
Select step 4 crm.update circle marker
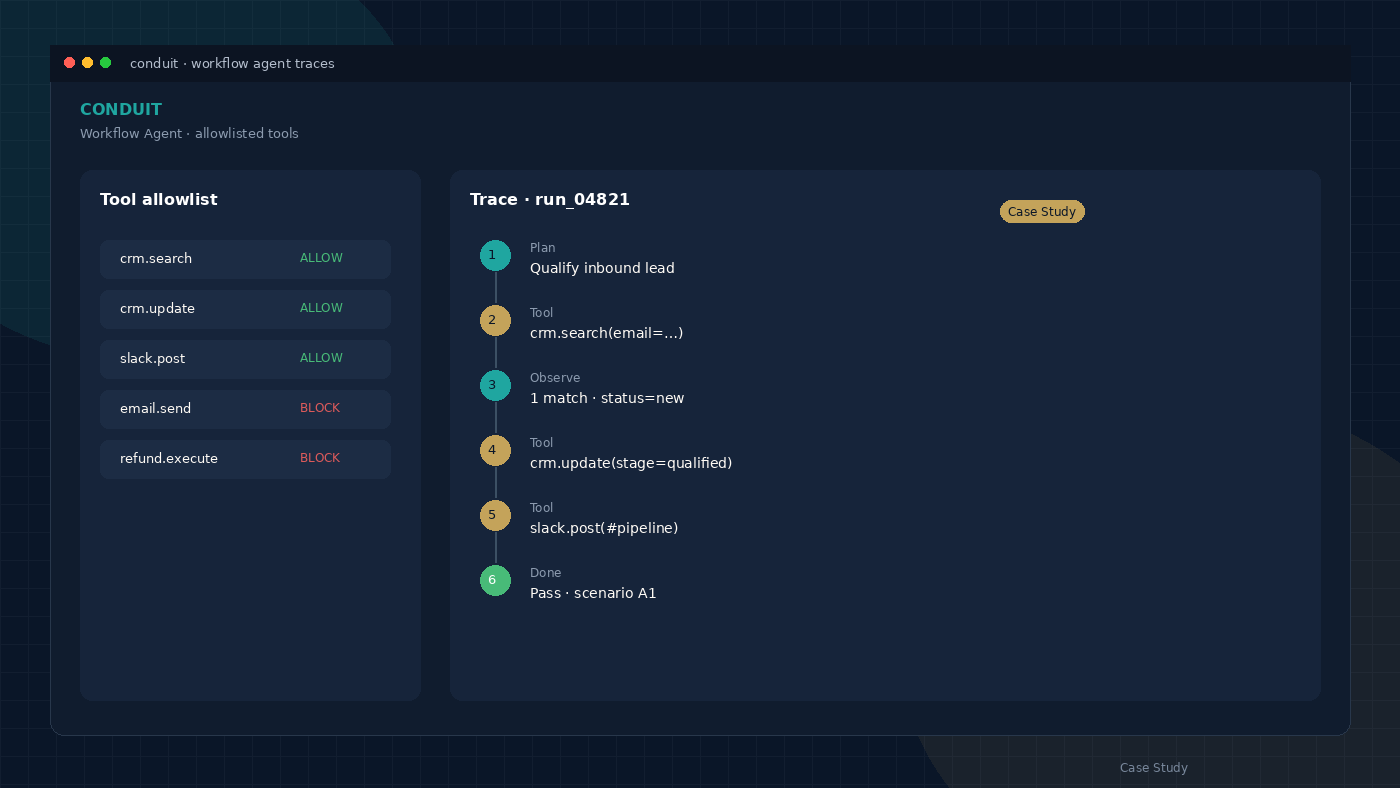[495, 451]
